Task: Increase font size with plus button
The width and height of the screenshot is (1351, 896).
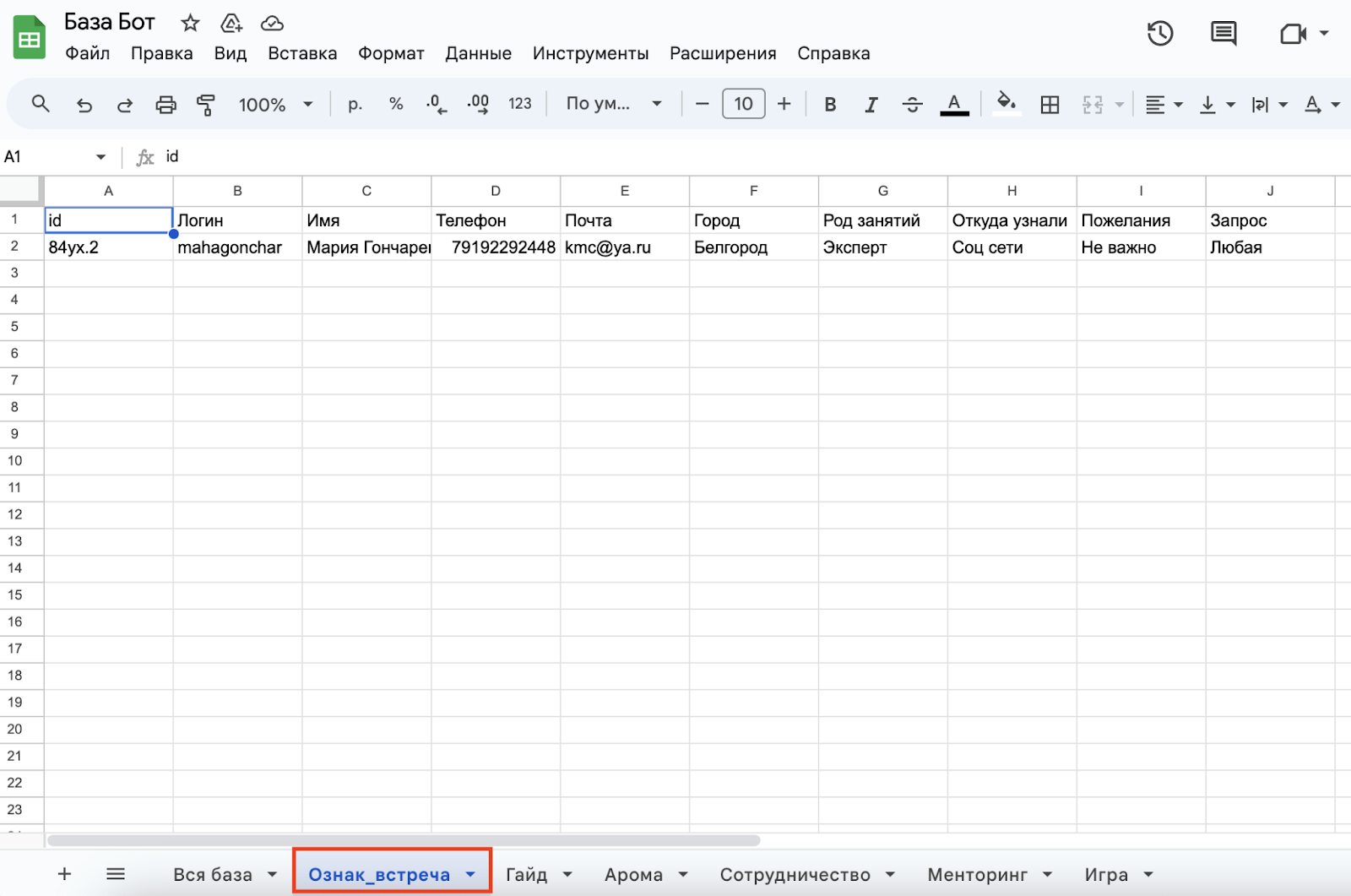Action: point(784,104)
